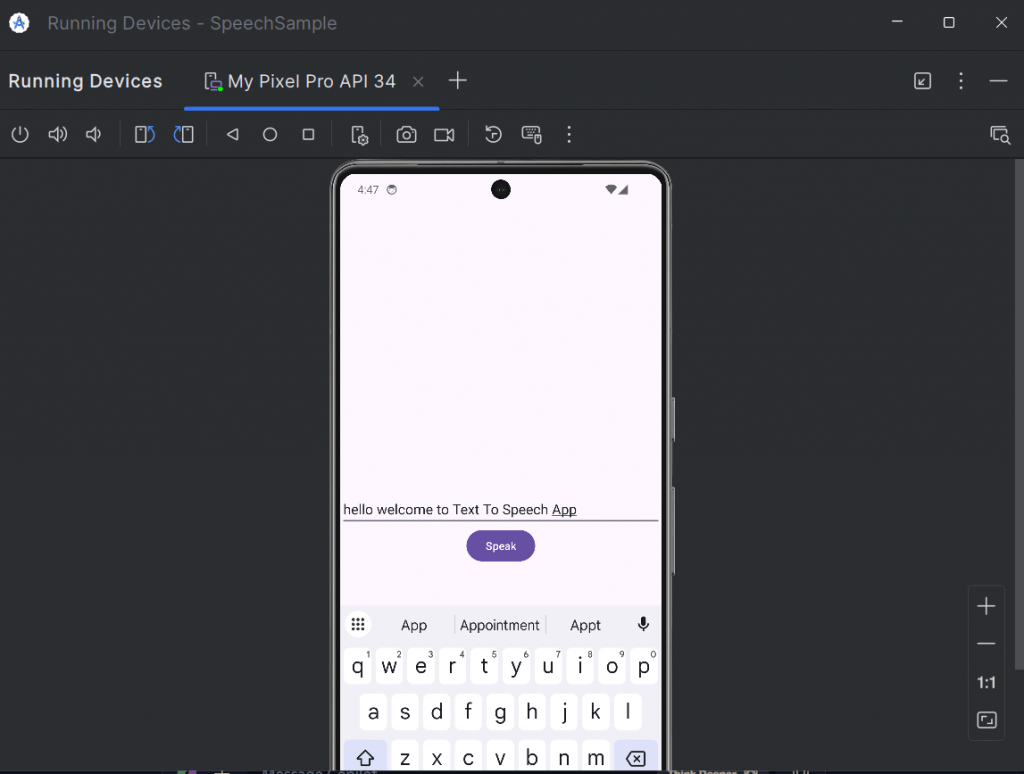This screenshot has height=774, width=1024.
Task: Tap the 'p' key on keyboard
Action: click(644, 666)
